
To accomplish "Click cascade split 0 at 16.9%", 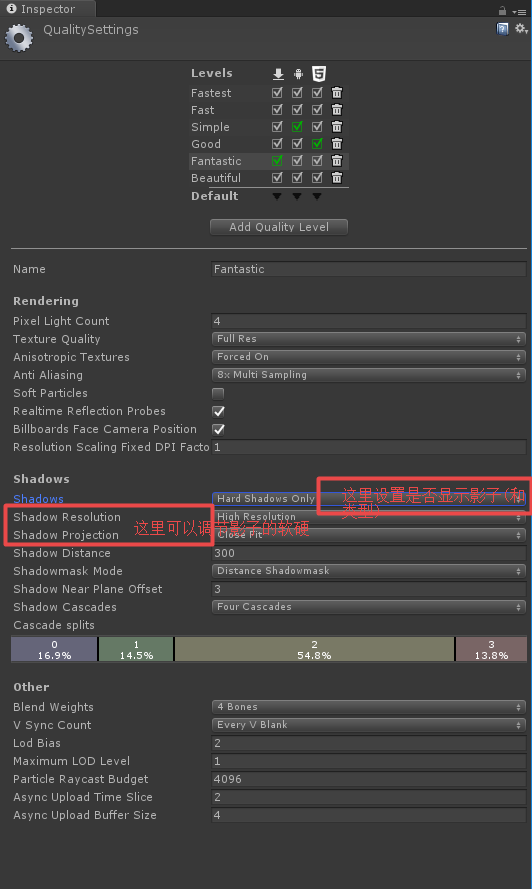I will (54, 650).
